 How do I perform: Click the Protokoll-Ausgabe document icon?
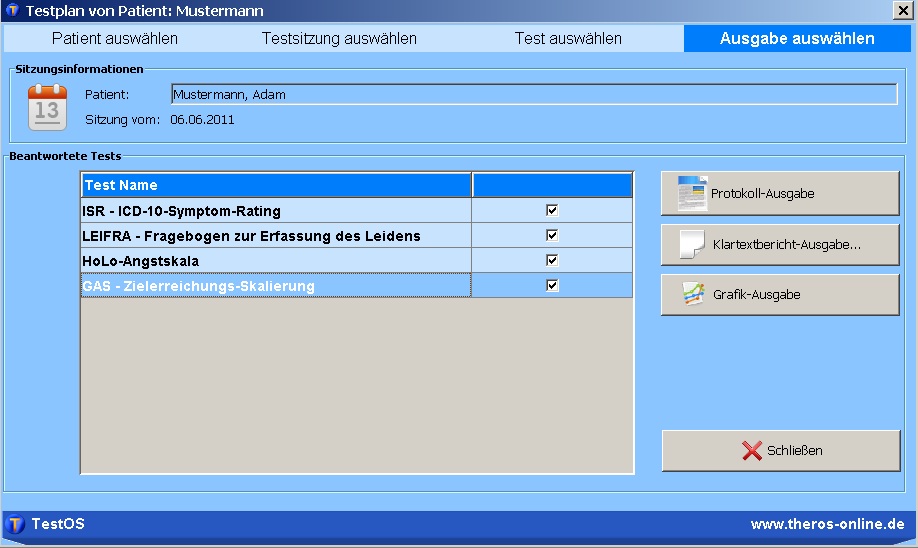coord(692,194)
